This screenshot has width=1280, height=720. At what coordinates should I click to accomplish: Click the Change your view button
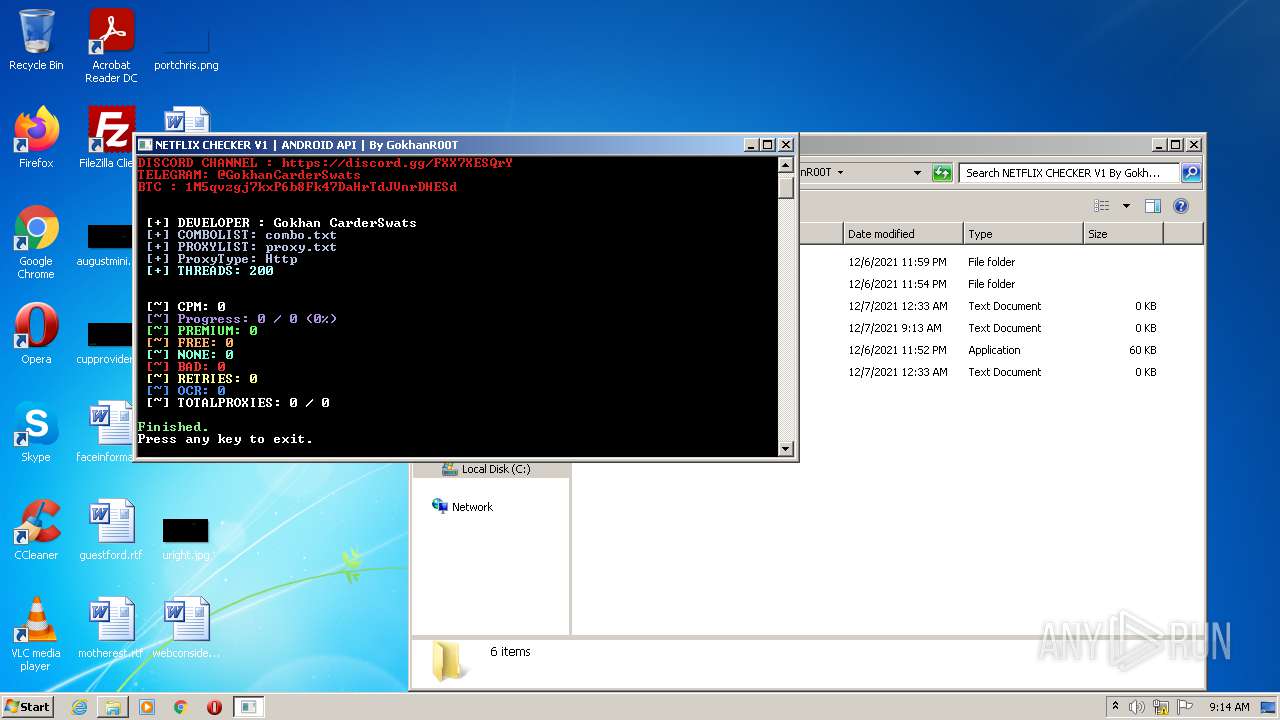1102,206
